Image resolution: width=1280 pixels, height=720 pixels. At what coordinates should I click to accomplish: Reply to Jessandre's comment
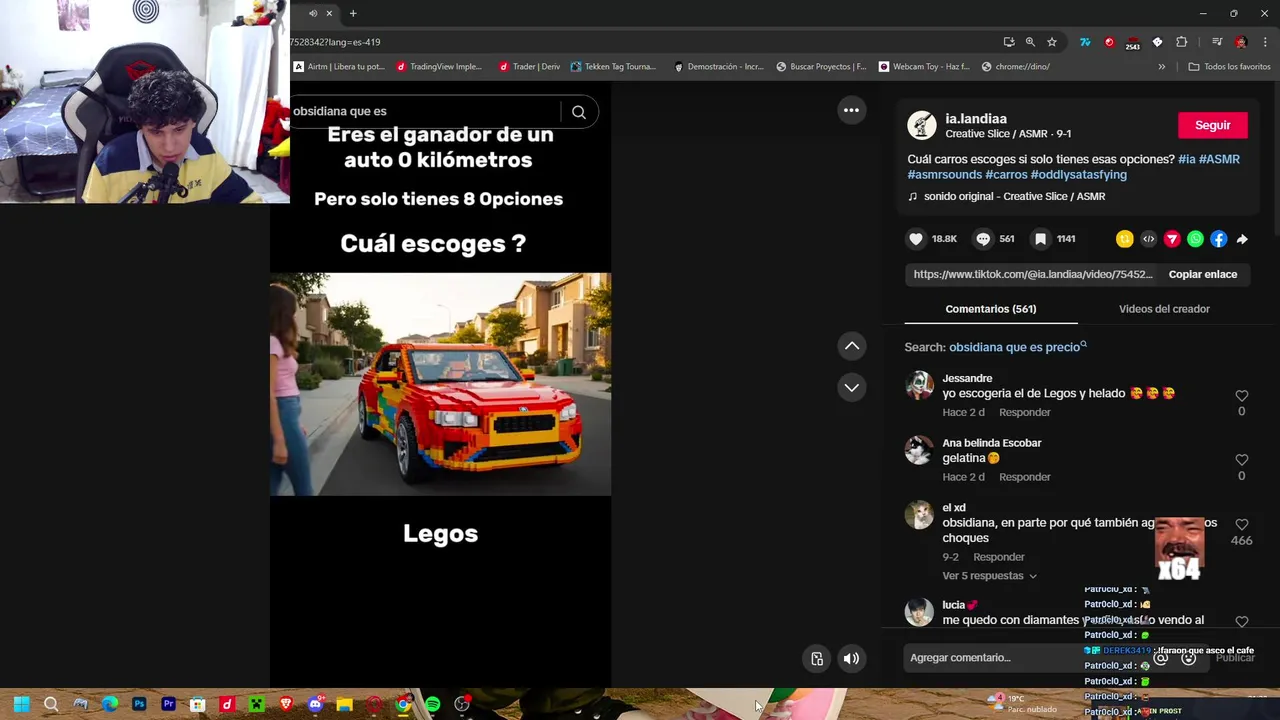(x=1025, y=412)
